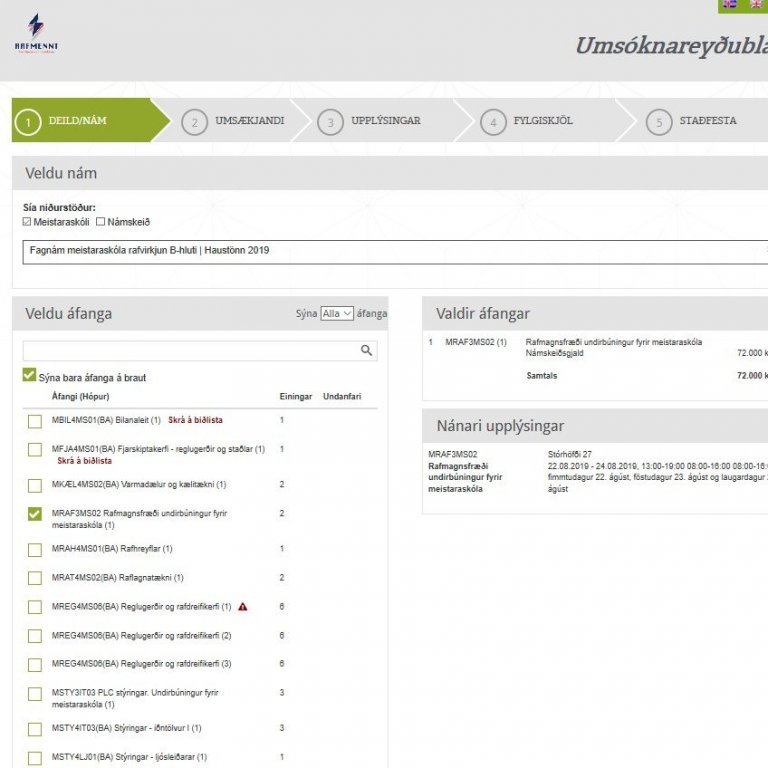Jump to the Fylgiskjöl step
The height and width of the screenshot is (768, 768).
(x=530, y=121)
